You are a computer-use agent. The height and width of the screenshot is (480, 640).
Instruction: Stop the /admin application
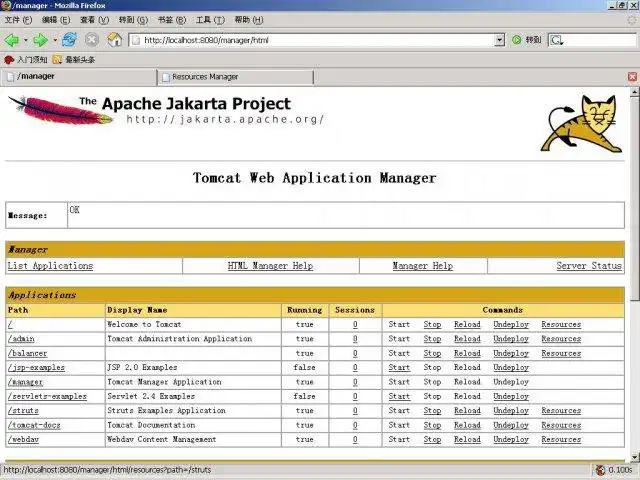(432, 339)
